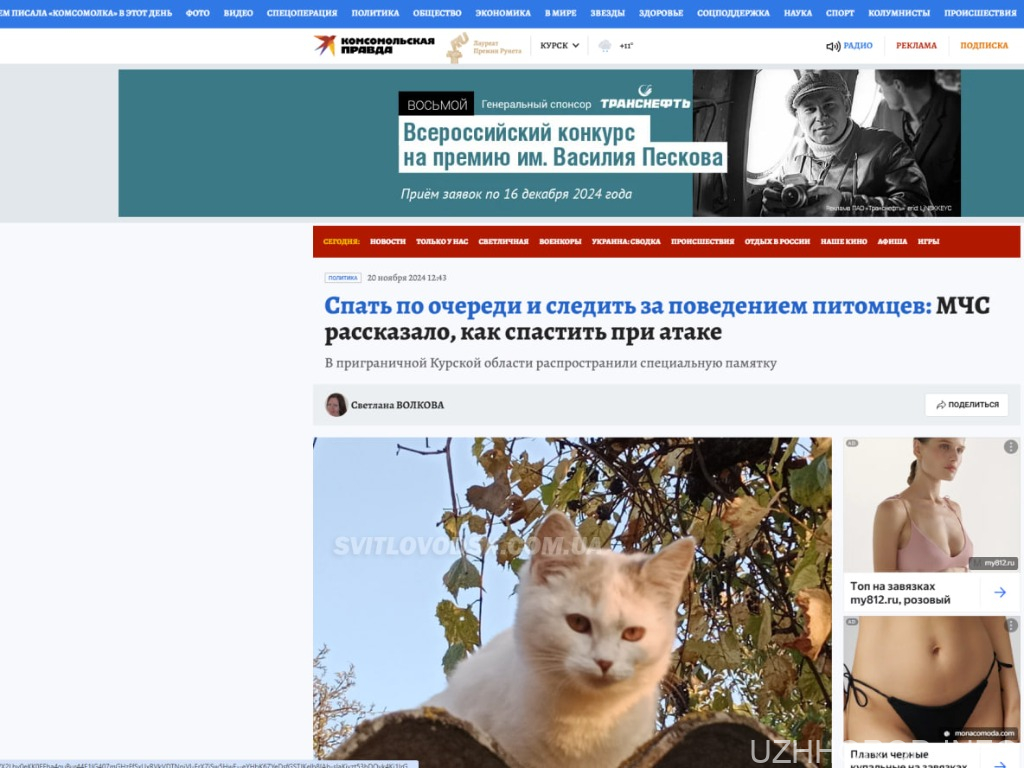1024x768 pixels.
Task: Expand the Курск region dropdown
Action: pyautogui.click(x=559, y=46)
